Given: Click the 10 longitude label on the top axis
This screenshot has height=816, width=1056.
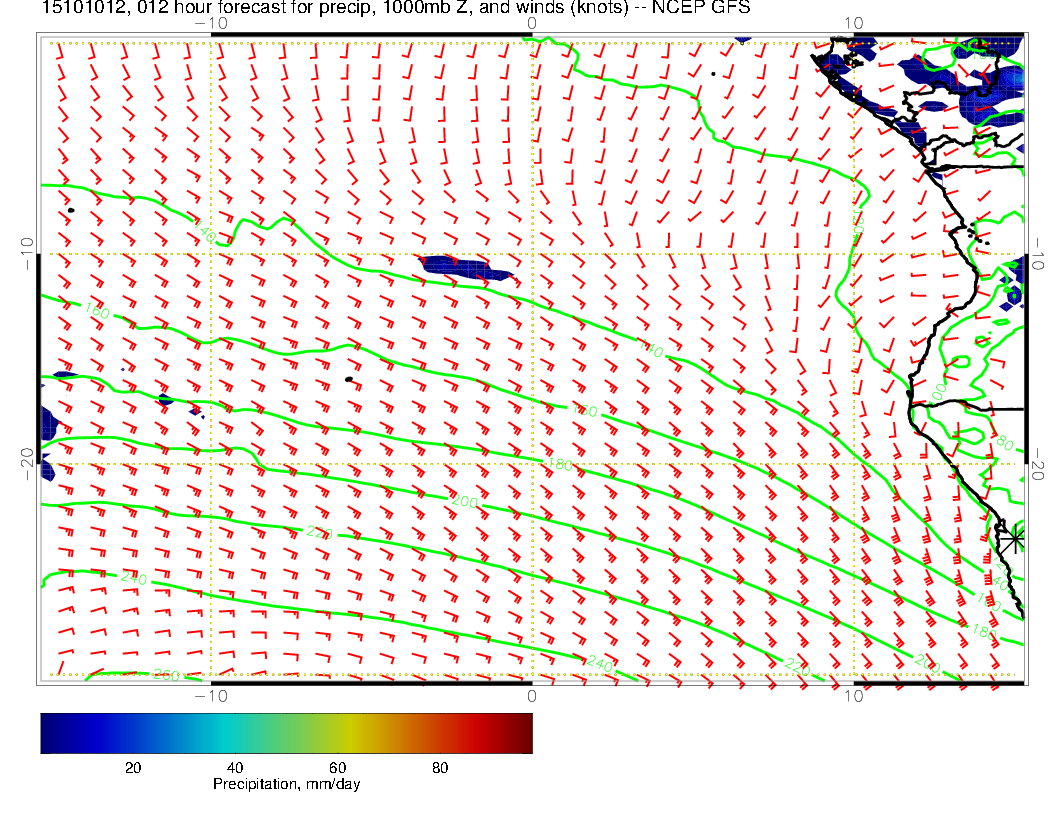Looking at the screenshot, I should tap(853, 23).
